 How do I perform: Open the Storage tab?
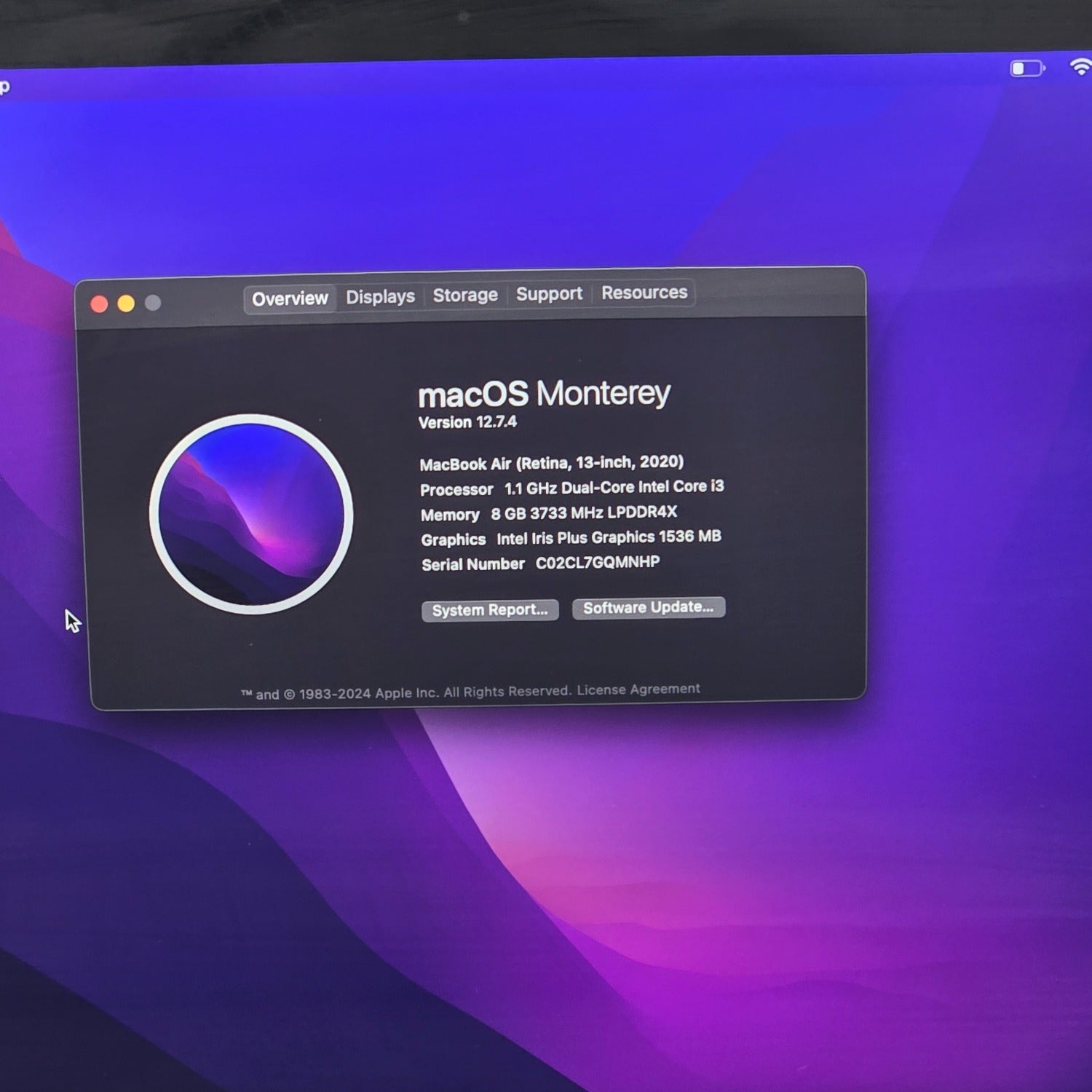465,295
